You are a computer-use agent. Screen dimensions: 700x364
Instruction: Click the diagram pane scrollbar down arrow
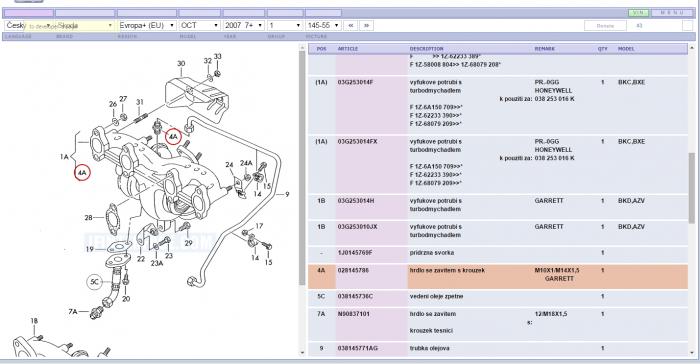coord(302,352)
